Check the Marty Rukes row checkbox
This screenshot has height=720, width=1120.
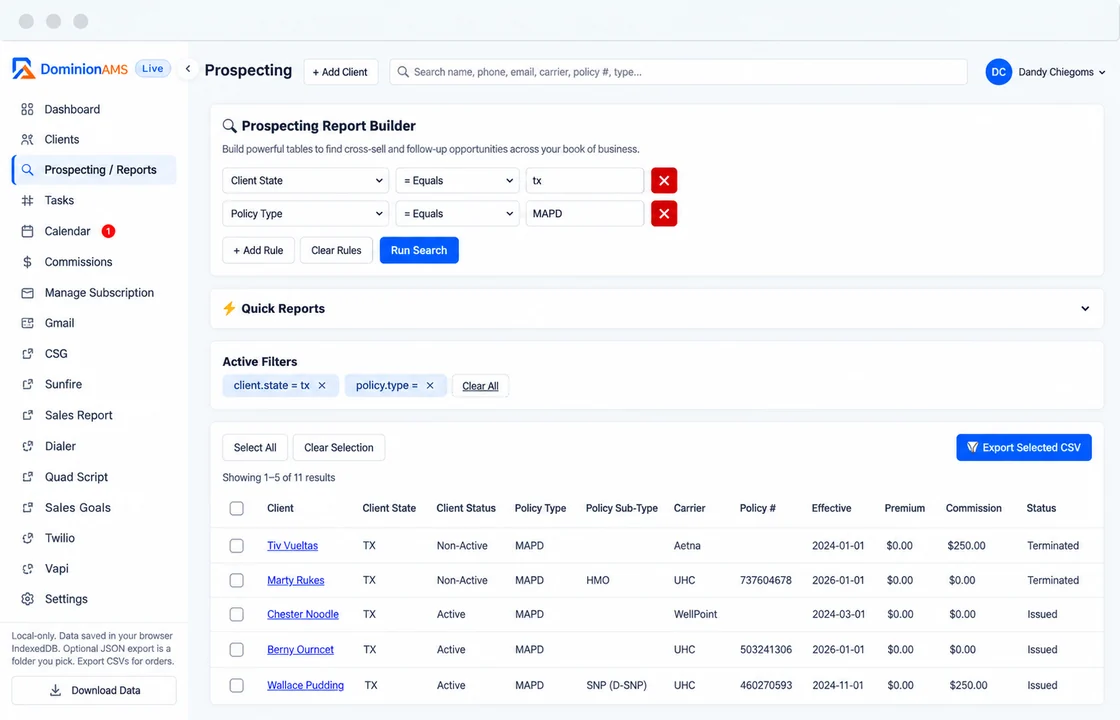point(236,581)
